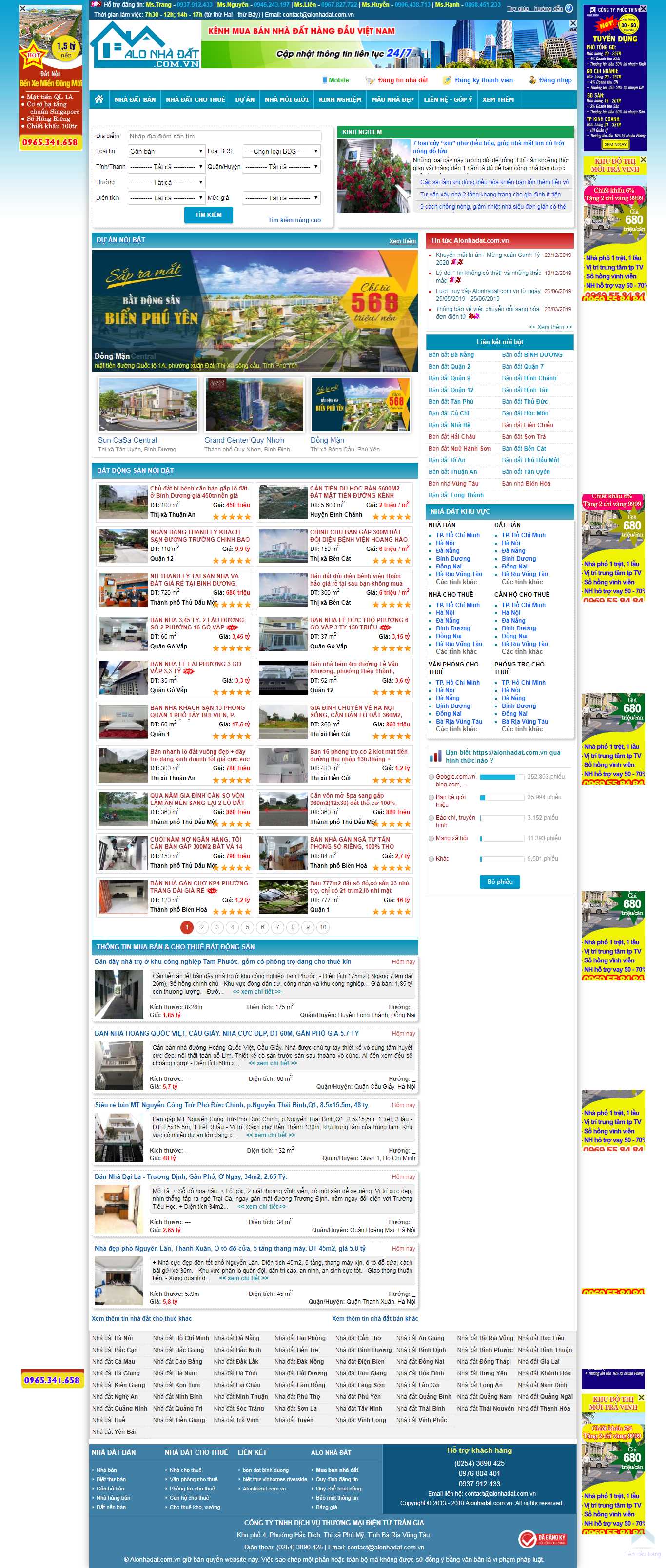The width and height of the screenshot is (666, 1568).
Task: Click the poll bar chart icon
Action: [435, 755]
